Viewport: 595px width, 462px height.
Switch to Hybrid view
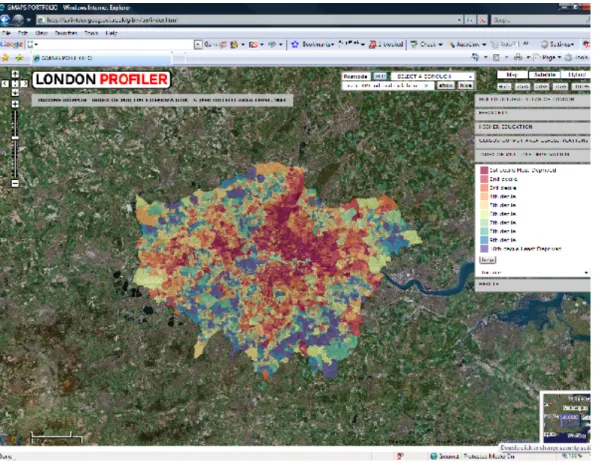pos(576,75)
